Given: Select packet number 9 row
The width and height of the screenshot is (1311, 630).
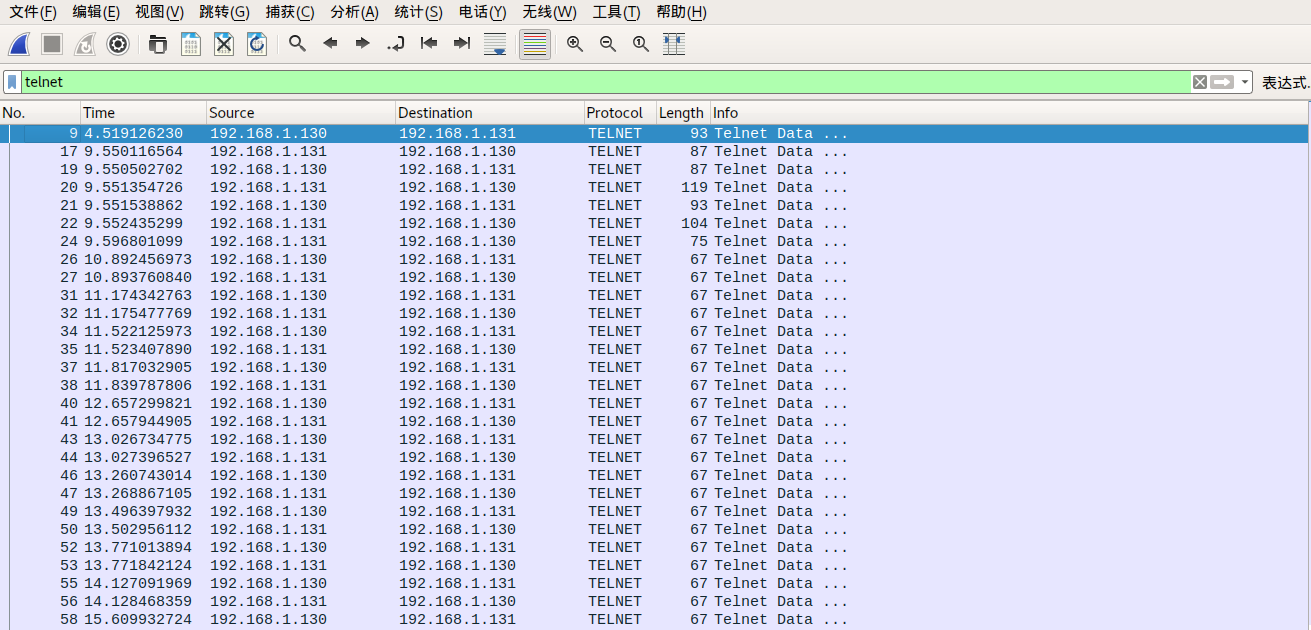Looking at the screenshot, I should pyautogui.click(x=655, y=133).
